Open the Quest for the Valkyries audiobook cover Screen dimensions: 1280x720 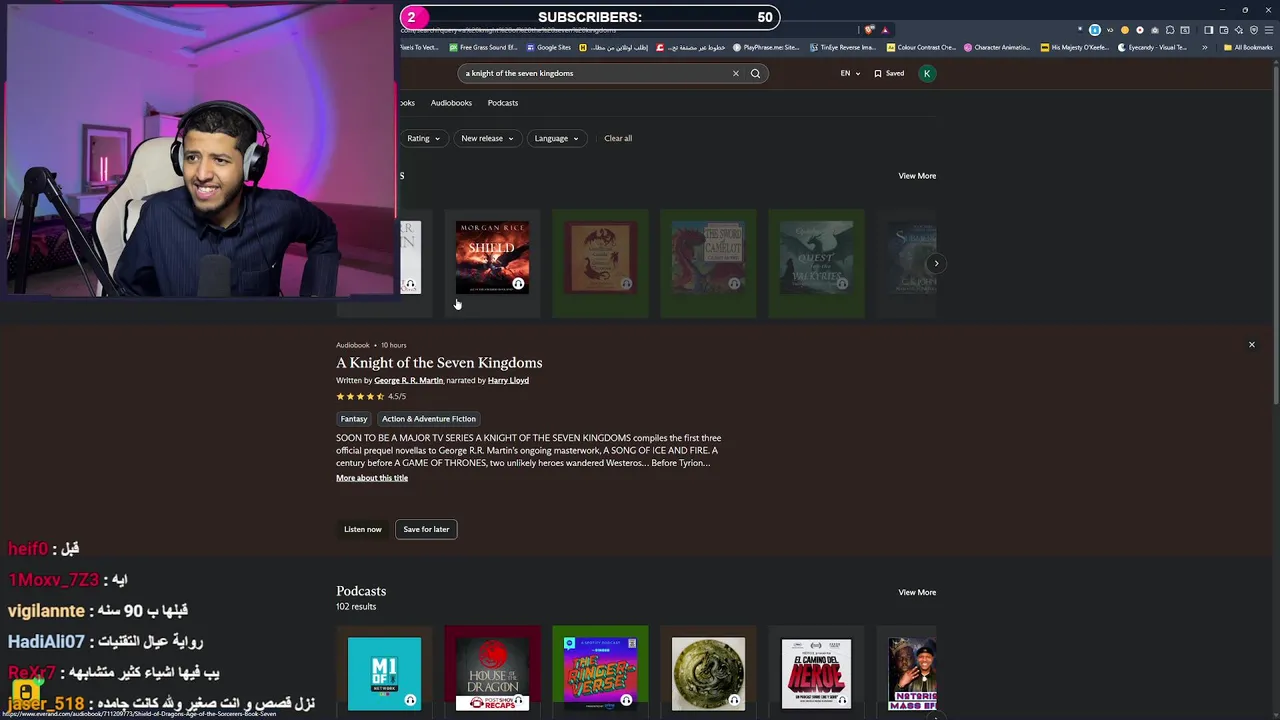coord(816,258)
